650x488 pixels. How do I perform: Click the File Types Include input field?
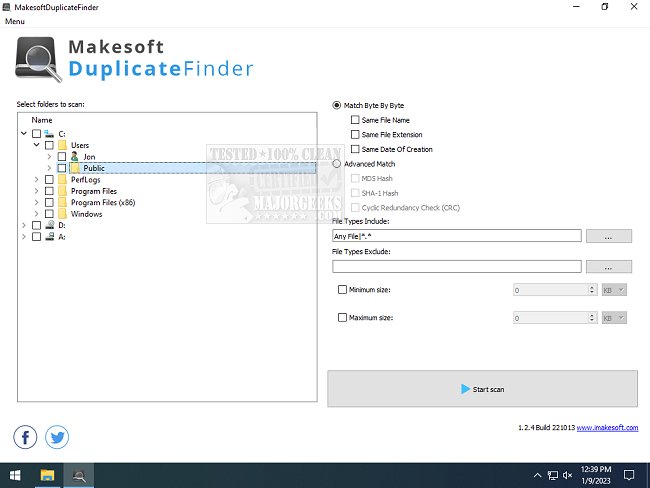pyautogui.click(x=456, y=236)
